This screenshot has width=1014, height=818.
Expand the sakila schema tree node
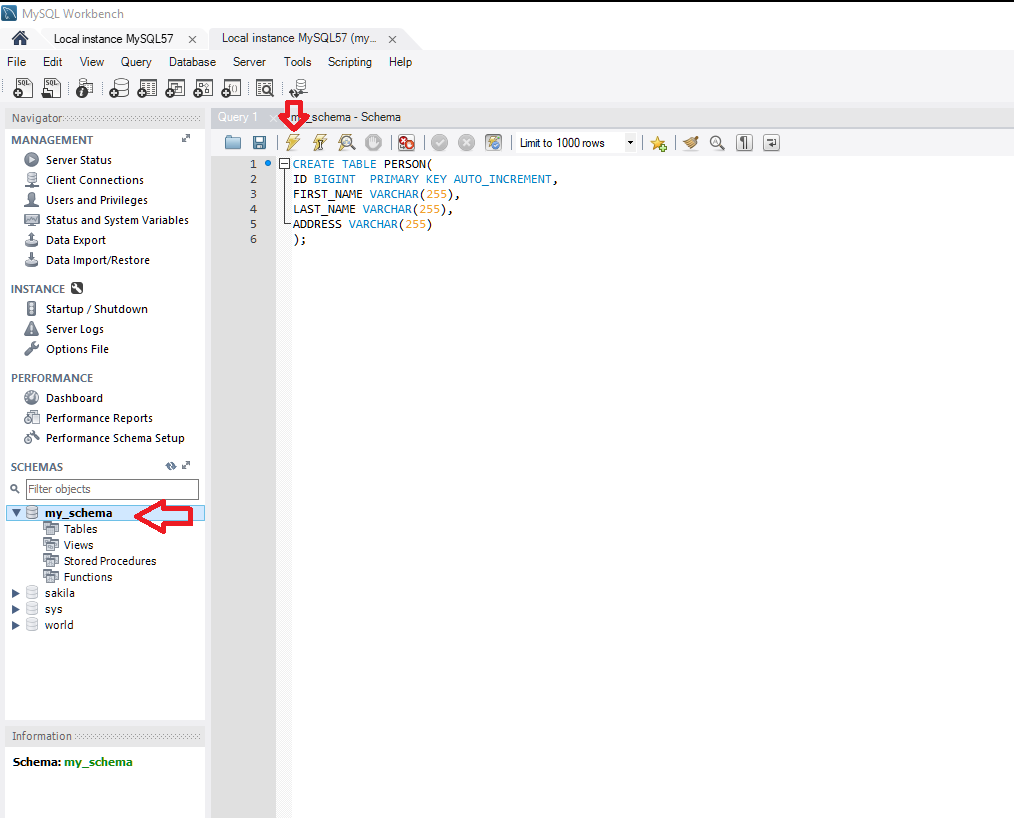(15, 593)
